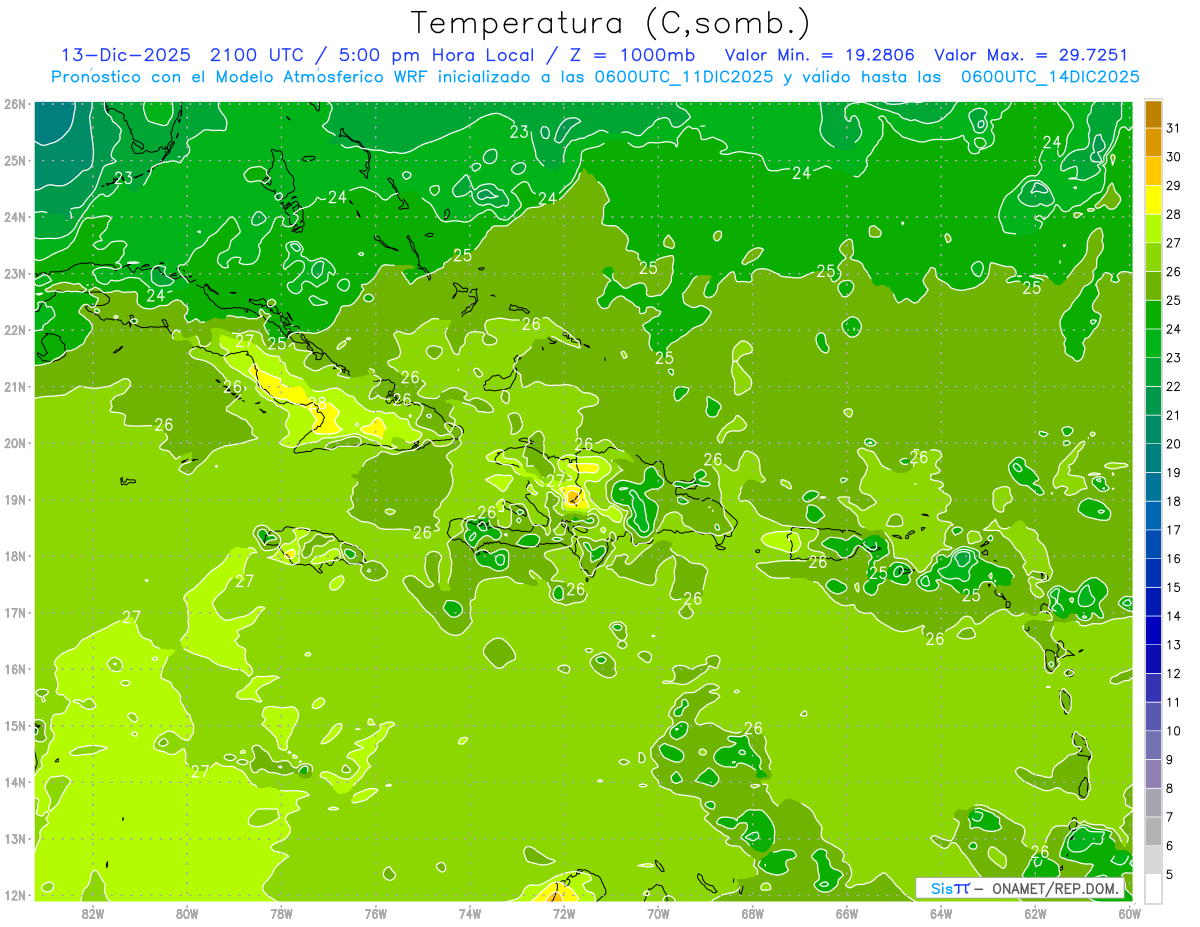Pick the dark blue legend swatch between 12 and 13

(1153, 659)
